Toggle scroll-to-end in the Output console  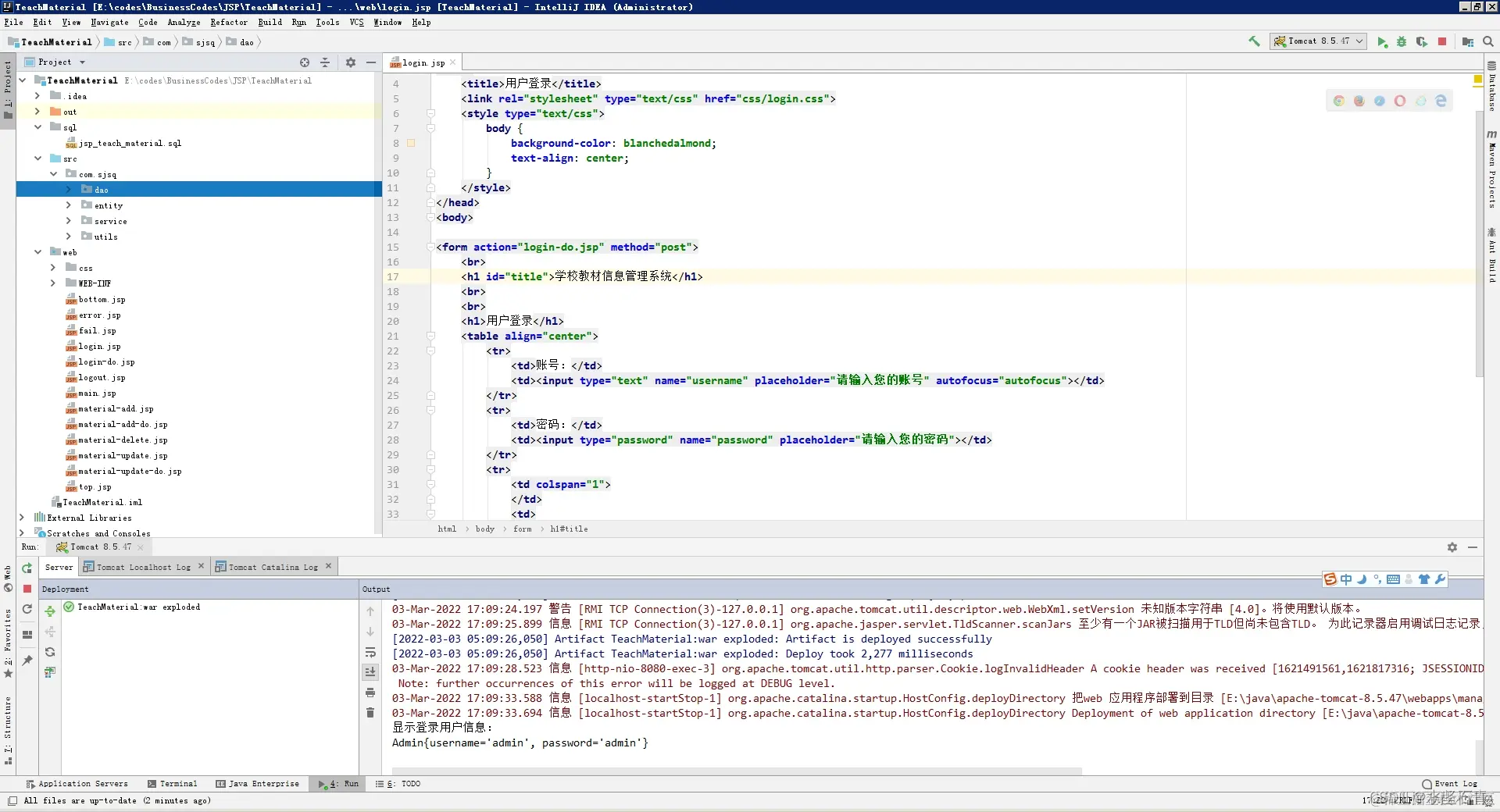coord(370,672)
